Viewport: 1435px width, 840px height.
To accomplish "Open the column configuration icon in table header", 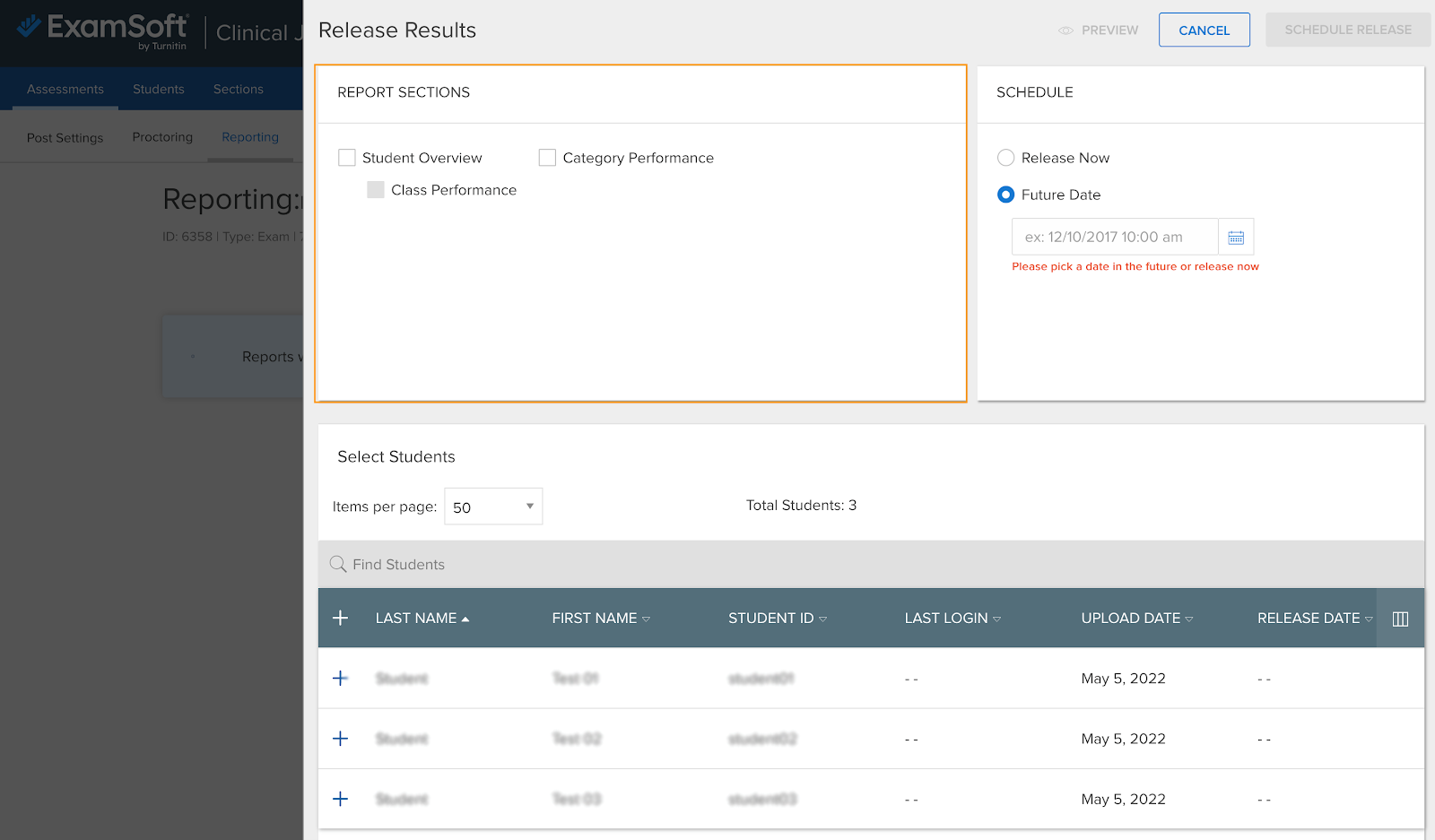I will pos(1399,618).
